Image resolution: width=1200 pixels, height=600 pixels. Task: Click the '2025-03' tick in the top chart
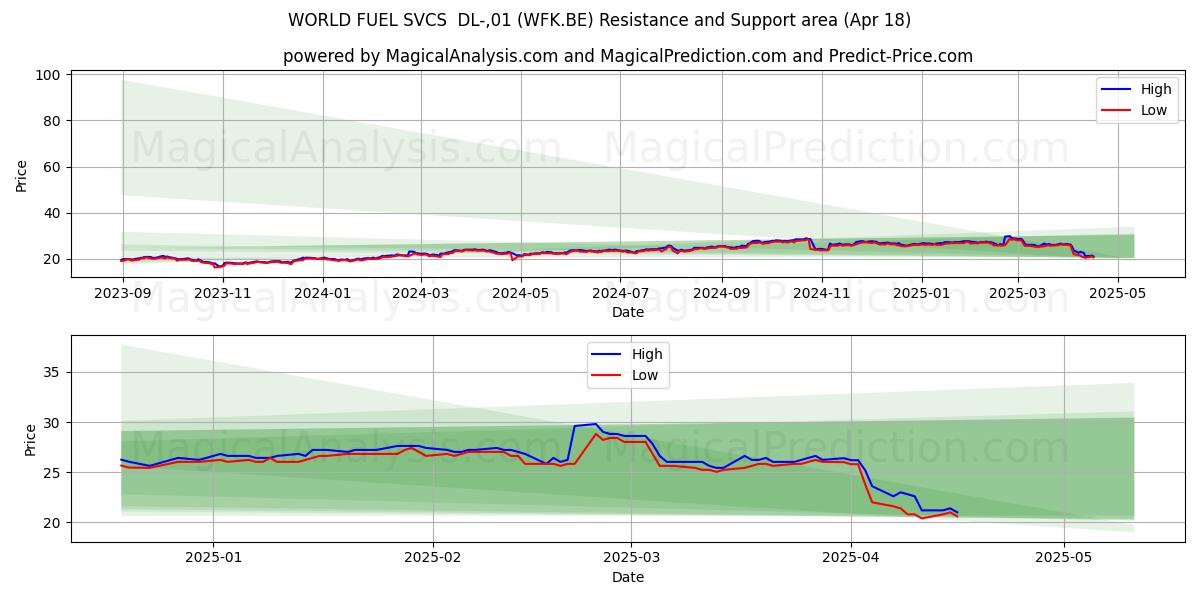pos(1018,293)
